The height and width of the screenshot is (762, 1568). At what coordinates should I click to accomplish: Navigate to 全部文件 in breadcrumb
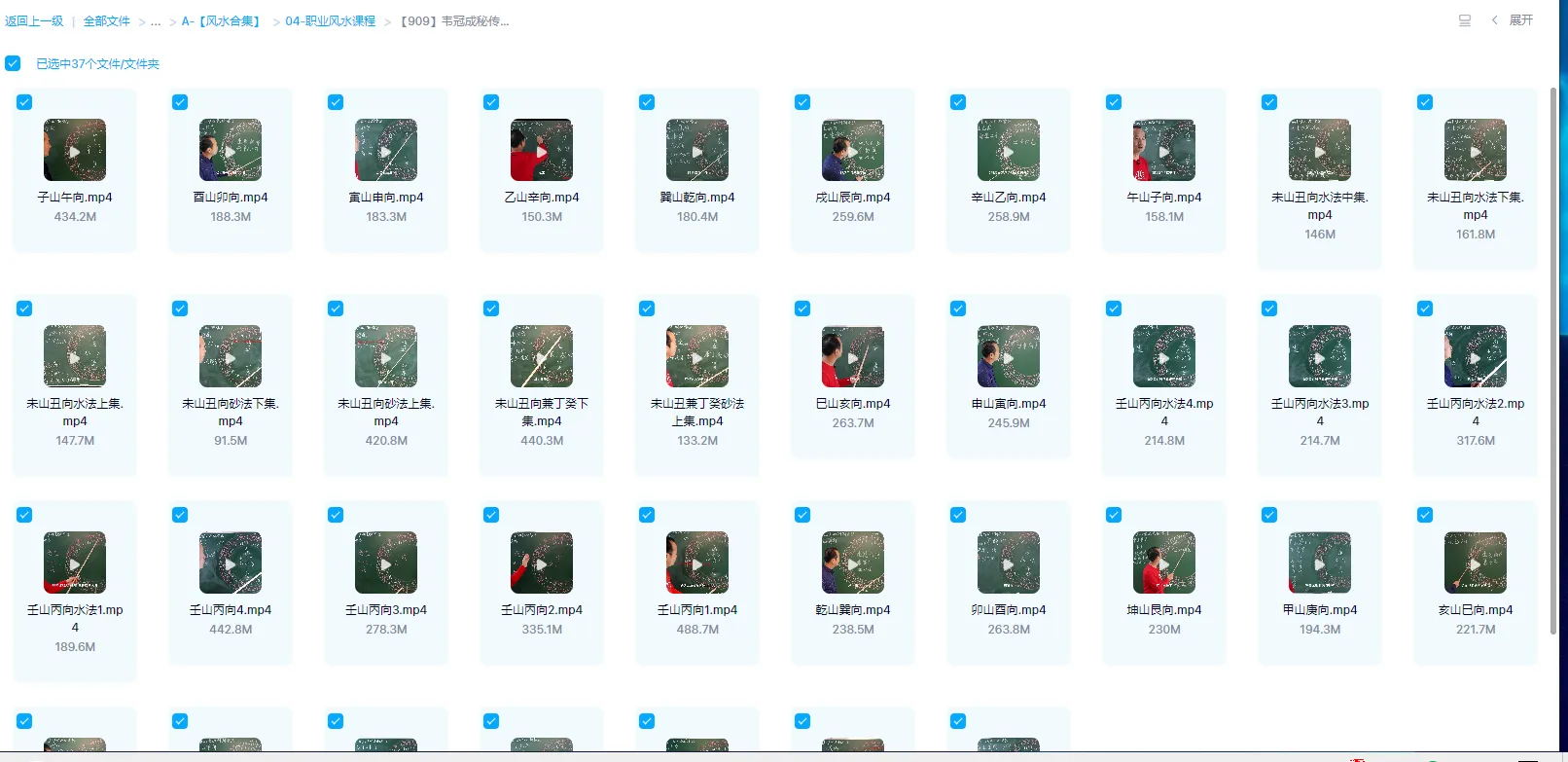pyautogui.click(x=107, y=21)
